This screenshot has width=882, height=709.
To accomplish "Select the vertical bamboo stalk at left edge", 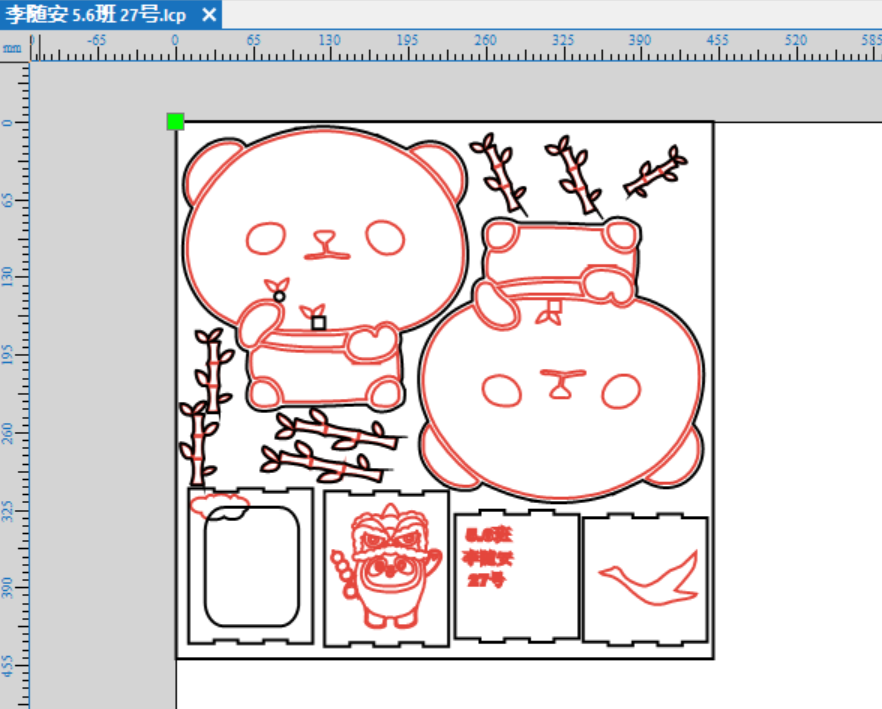I will click(197, 443).
